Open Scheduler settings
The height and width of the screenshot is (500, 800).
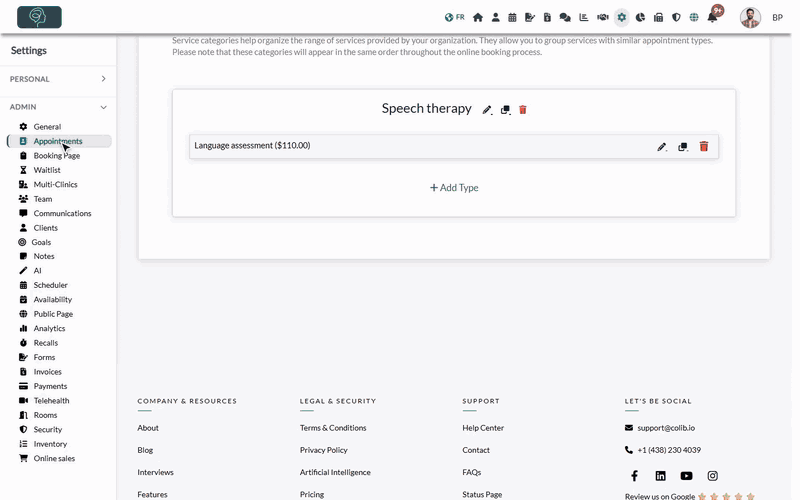coord(51,285)
